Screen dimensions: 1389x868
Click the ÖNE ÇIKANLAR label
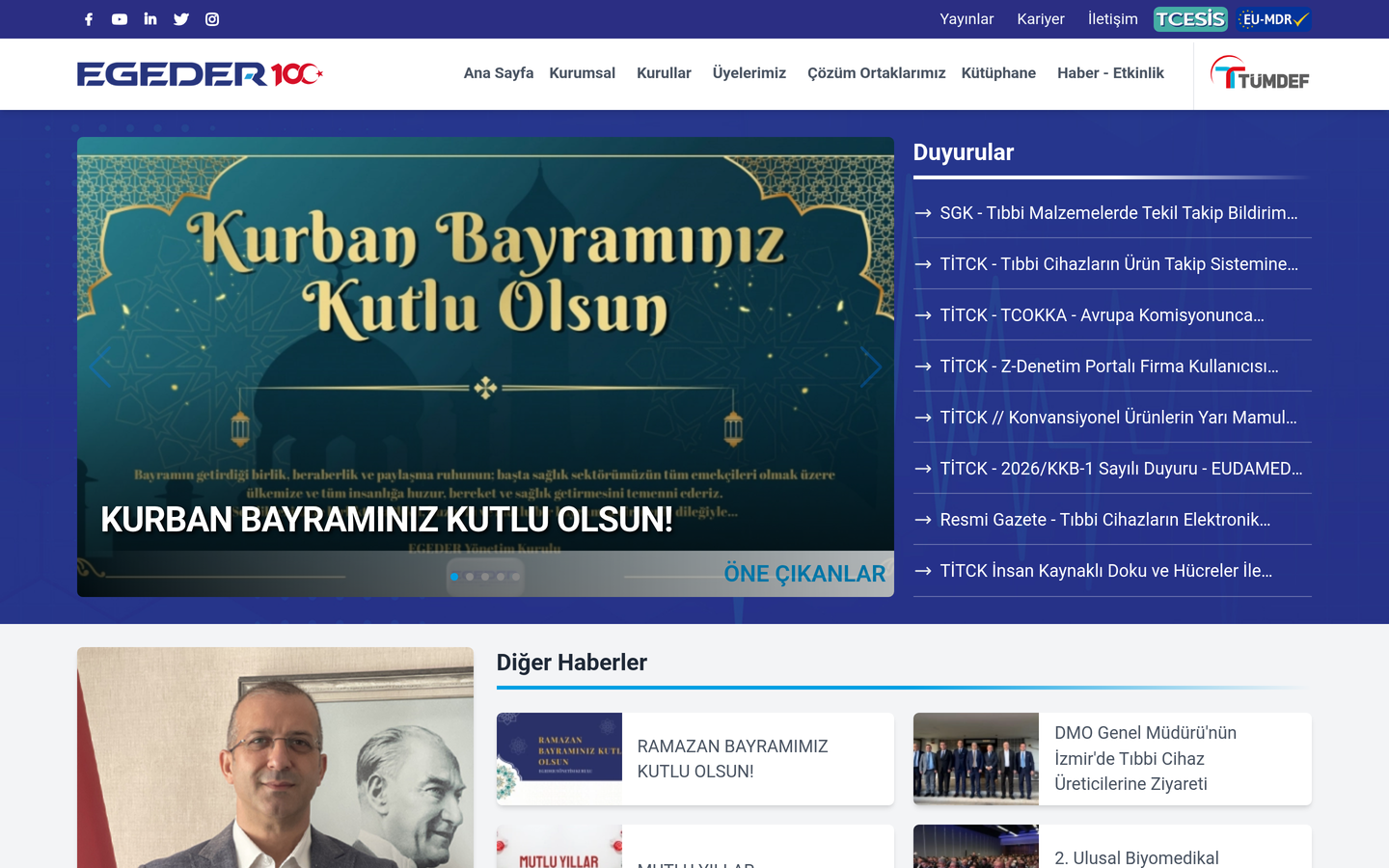pos(804,574)
